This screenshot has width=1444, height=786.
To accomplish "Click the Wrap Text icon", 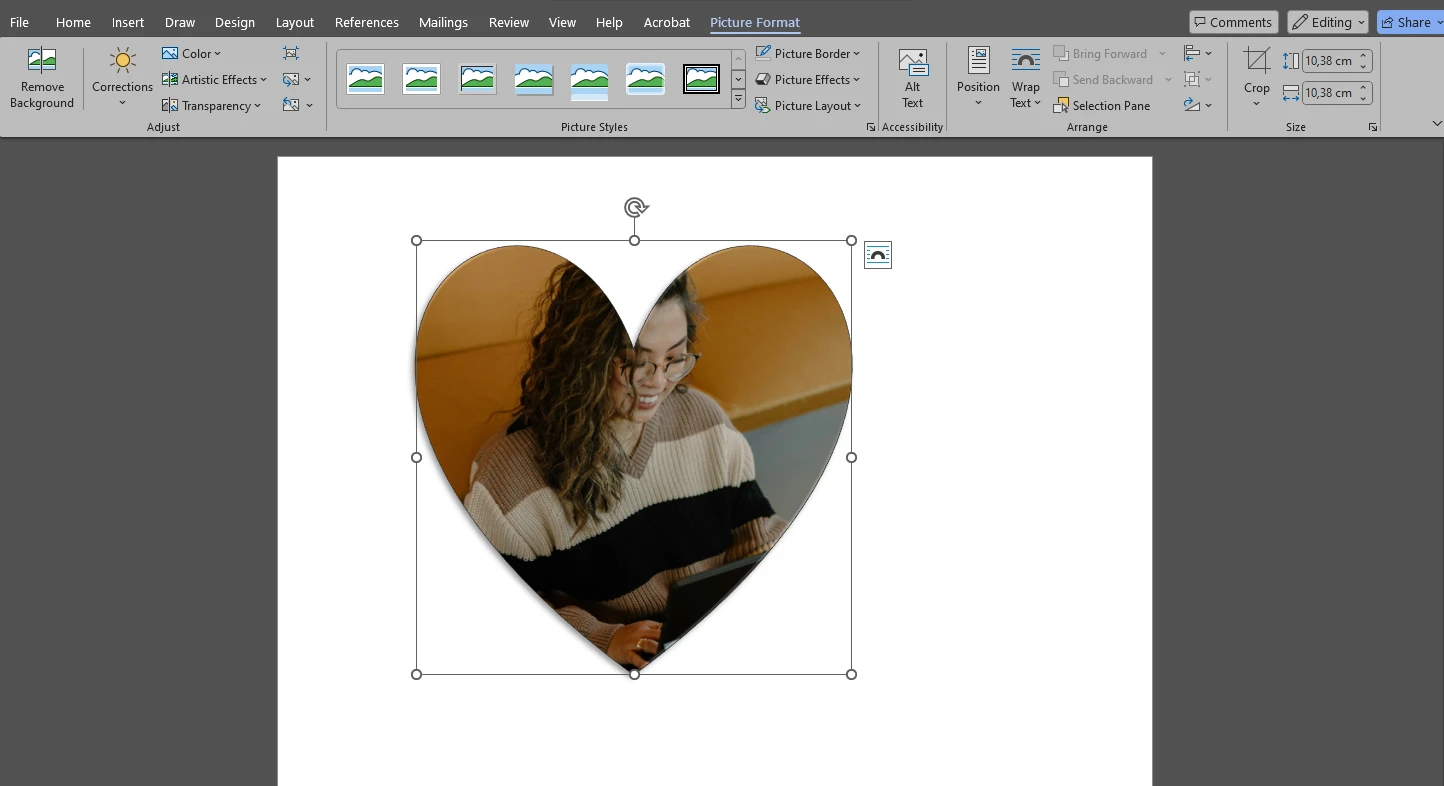I will click(x=1025, y=61).
